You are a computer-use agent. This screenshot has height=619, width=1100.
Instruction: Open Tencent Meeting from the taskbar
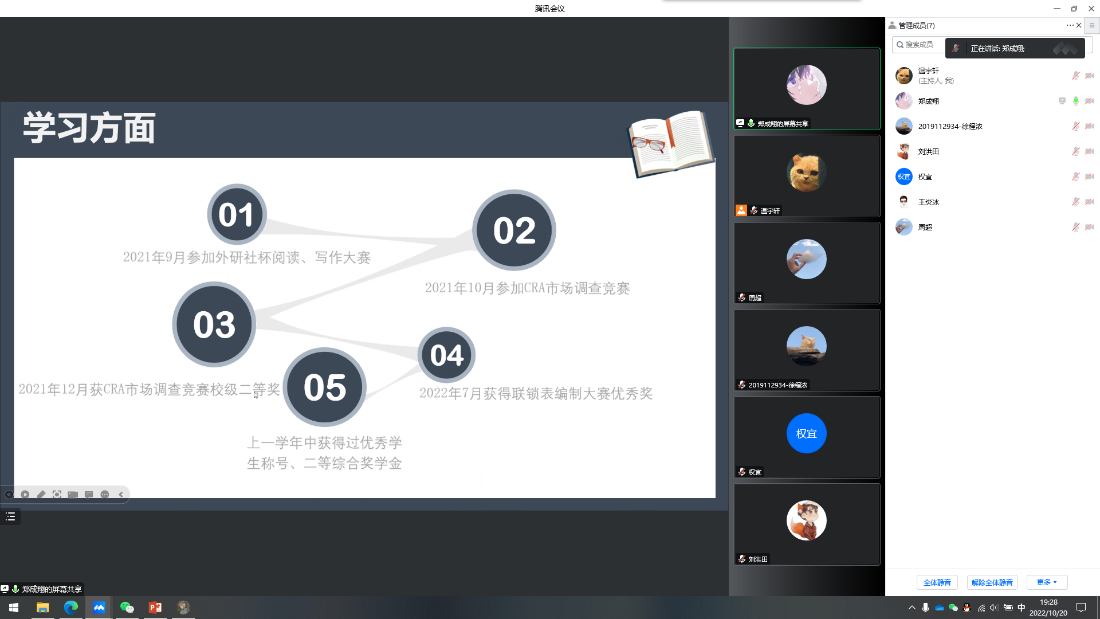pyautogui.click(x=99, y=607)
